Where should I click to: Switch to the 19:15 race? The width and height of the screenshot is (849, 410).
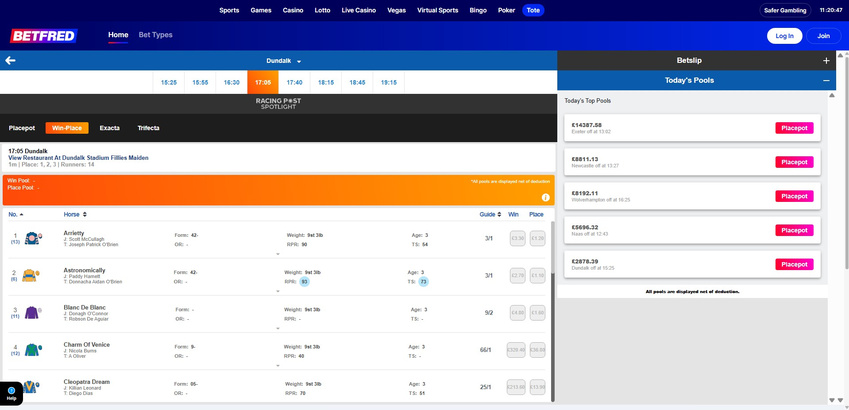tap(389, 82)
